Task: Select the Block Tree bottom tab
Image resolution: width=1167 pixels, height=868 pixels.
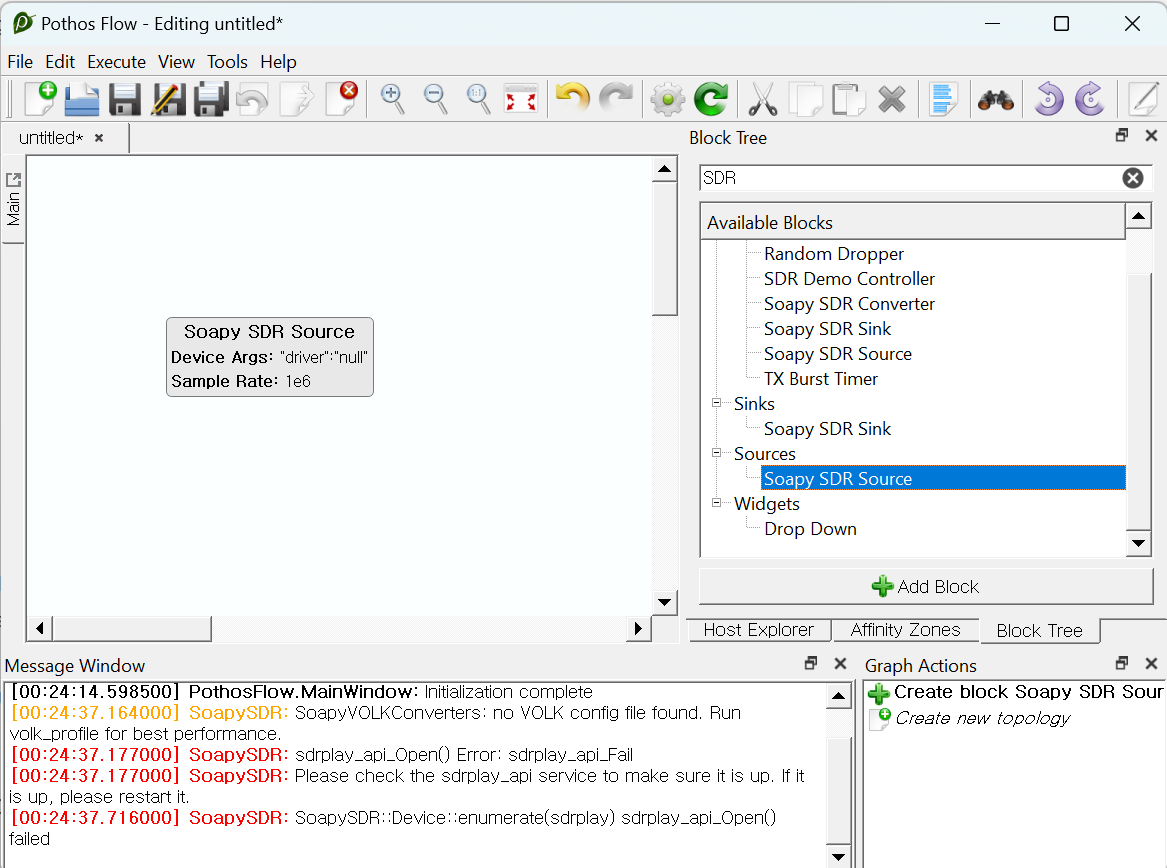Action: pyautogui.click(x=1039, y=631)
